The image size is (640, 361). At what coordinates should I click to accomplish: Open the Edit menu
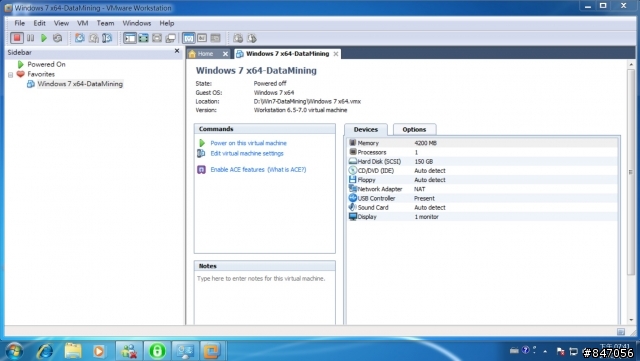click(x=39, y=23)
